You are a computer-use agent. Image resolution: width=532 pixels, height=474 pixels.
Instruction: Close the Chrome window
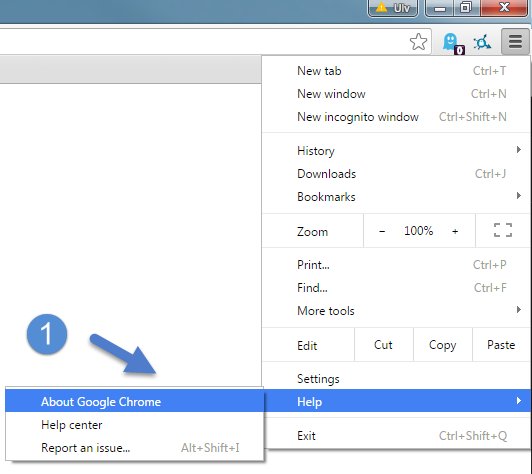click(504, 7)
